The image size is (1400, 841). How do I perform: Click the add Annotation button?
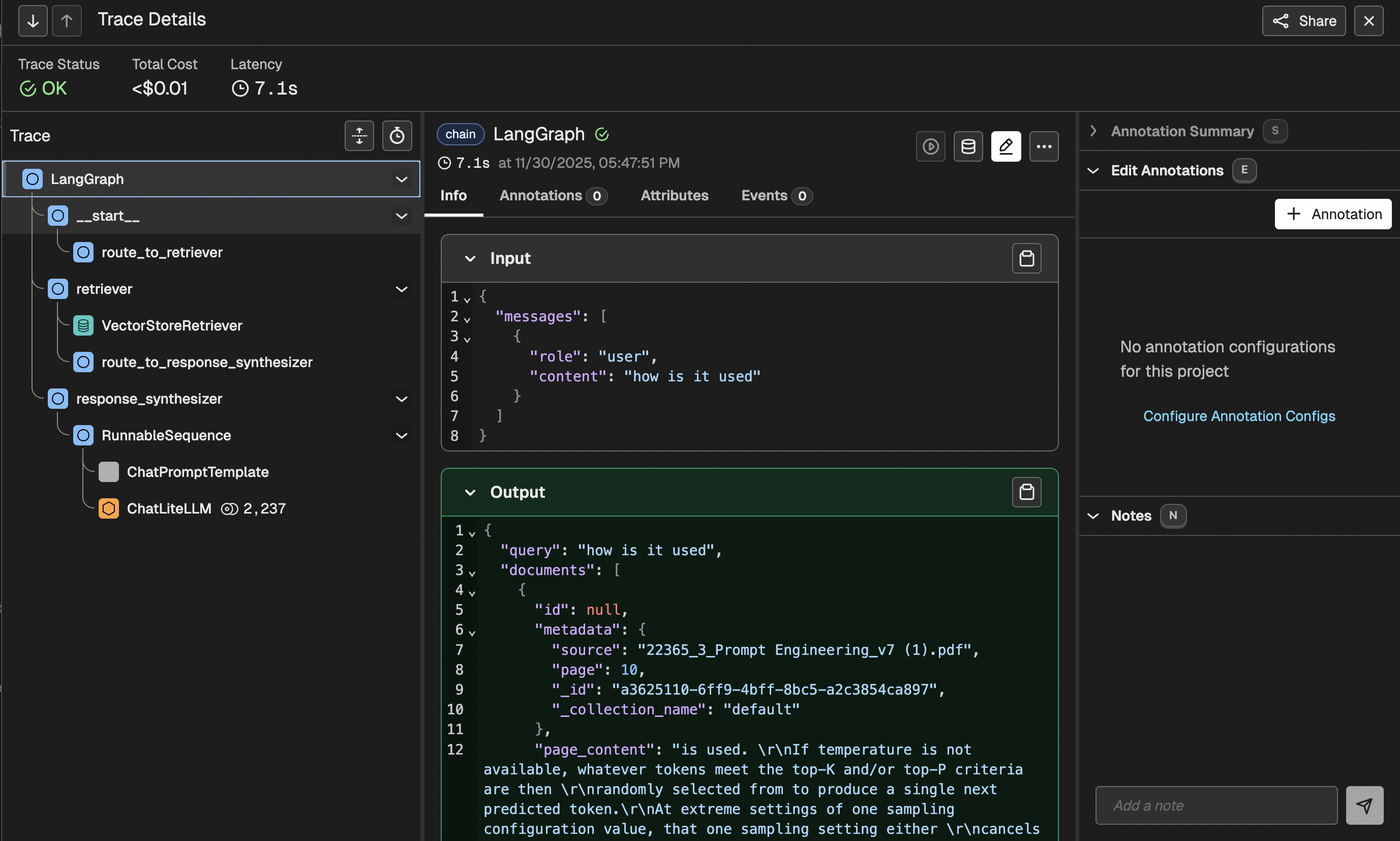[x=1332, y=214]
